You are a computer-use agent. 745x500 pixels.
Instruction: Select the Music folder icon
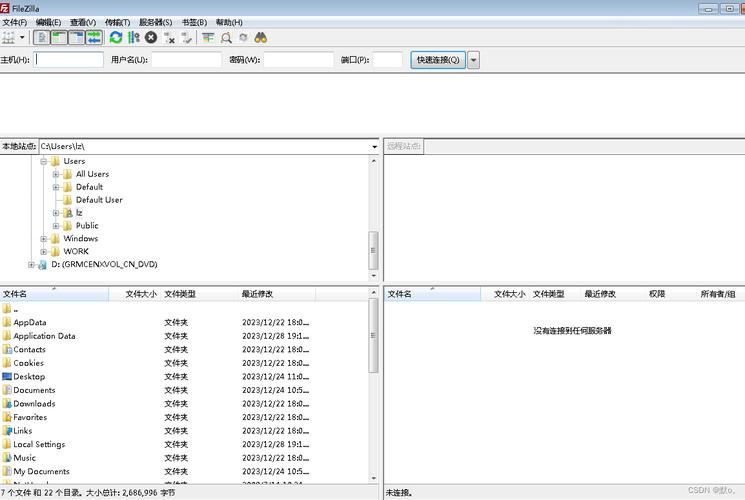click(x=7, y=458)
